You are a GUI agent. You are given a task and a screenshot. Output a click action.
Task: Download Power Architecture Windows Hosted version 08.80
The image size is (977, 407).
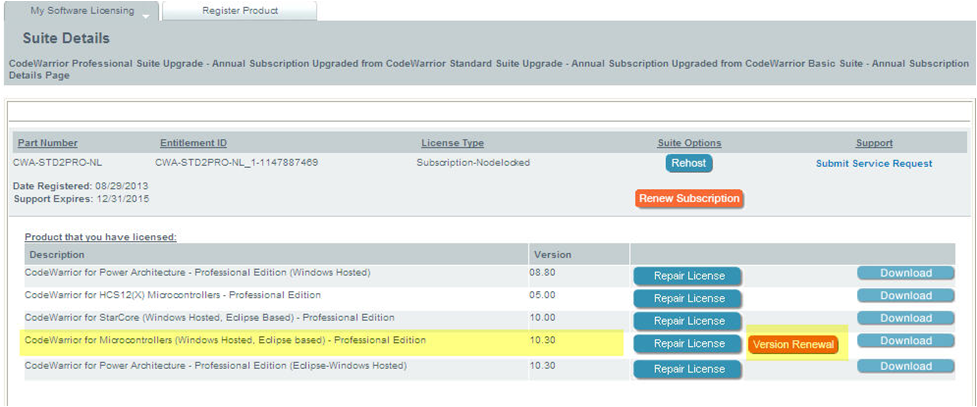click(905, 273)
